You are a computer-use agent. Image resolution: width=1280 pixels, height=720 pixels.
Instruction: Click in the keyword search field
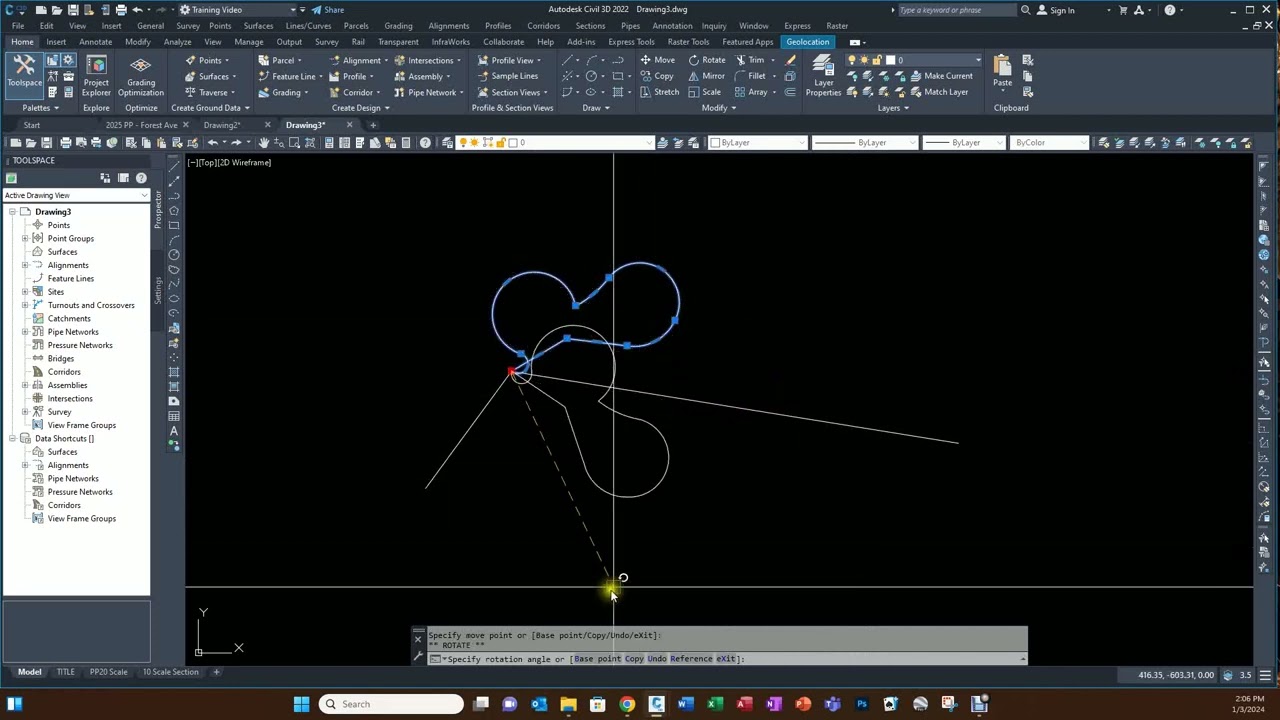(x=956, y=10)
